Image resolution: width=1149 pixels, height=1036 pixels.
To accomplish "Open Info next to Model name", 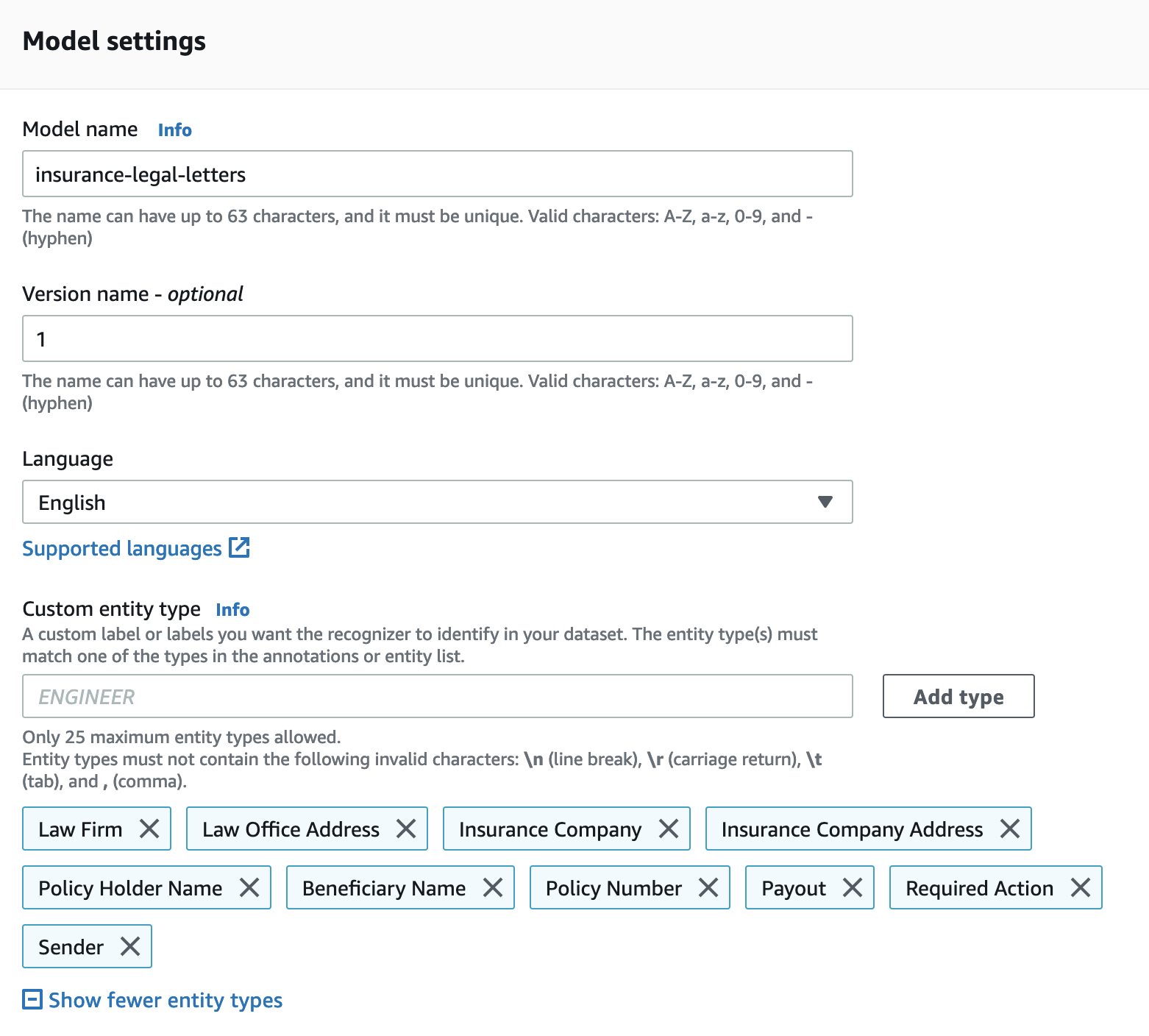I will tap(175, 130).
